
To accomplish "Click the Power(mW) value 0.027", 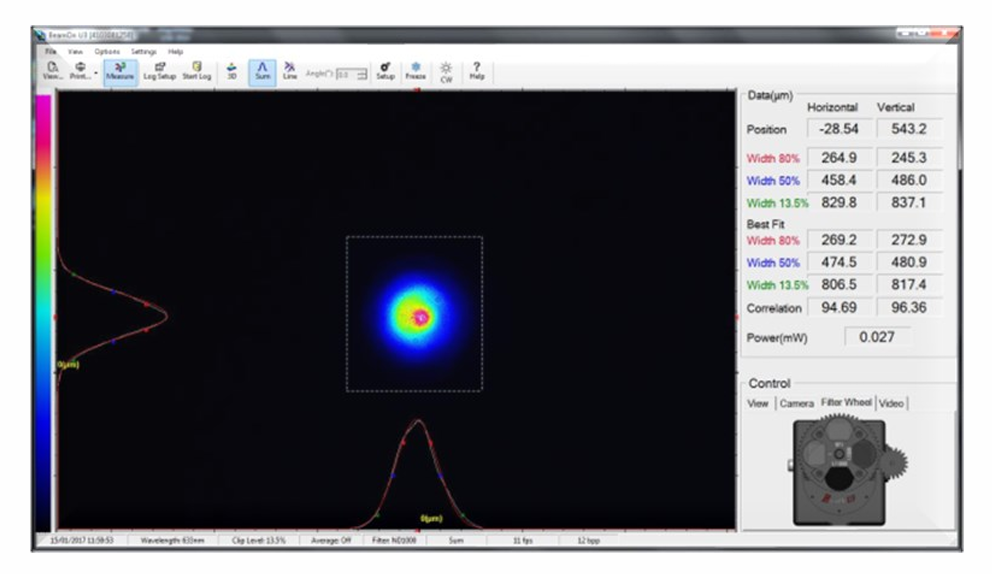I will [x=877, y=337].
